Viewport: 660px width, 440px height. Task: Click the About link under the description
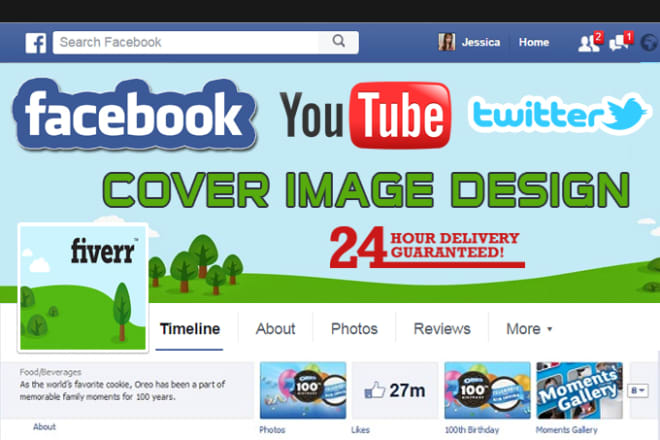44,427
